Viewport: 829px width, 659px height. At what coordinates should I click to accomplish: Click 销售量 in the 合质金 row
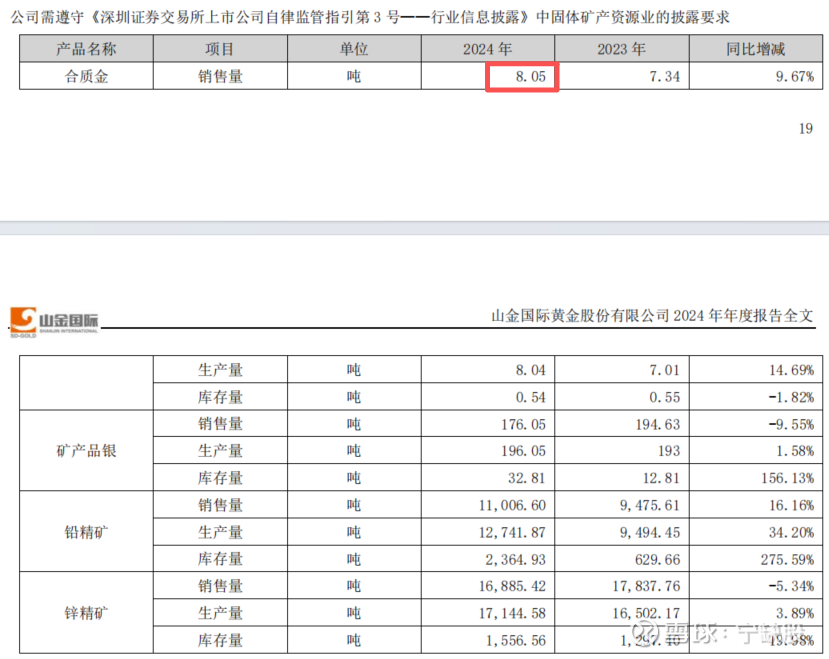(x=220, y=77)
